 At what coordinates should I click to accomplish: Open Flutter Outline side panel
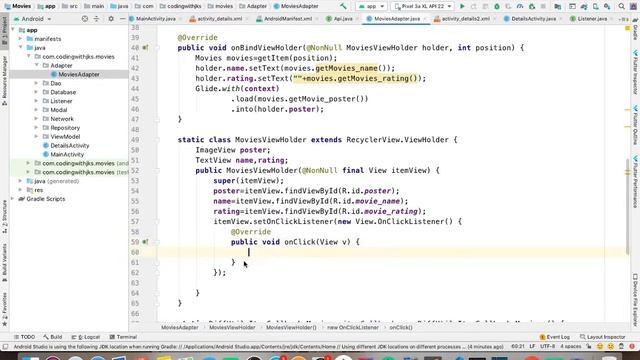click(x=635, y=125)
